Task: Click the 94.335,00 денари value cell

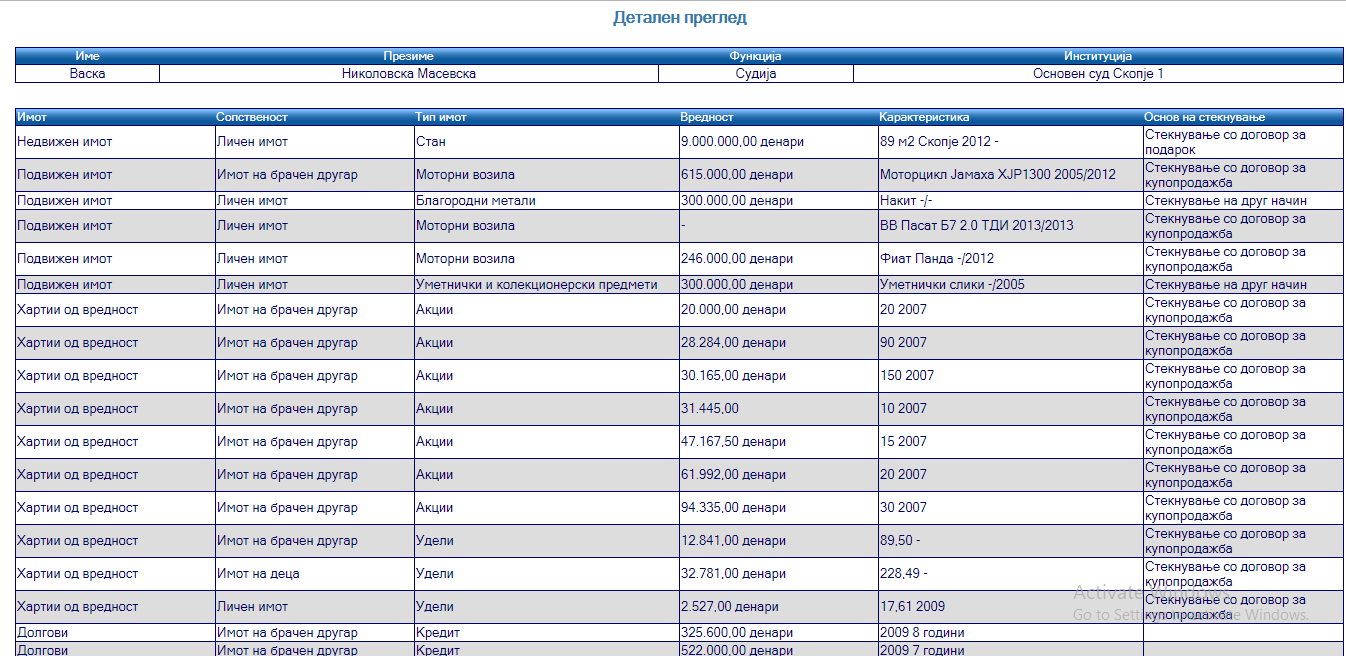Action: click(733, 508)
